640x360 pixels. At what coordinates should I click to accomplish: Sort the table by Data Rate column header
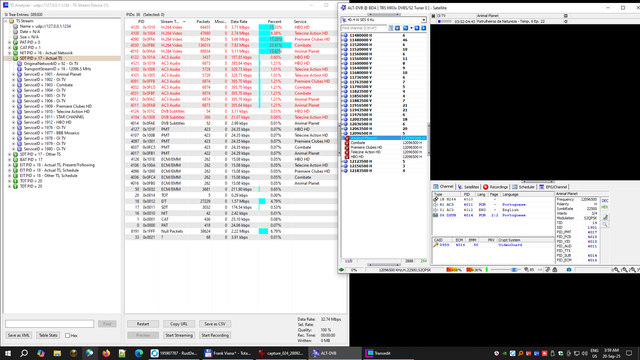pyautogui.click(x=243, y=22)
